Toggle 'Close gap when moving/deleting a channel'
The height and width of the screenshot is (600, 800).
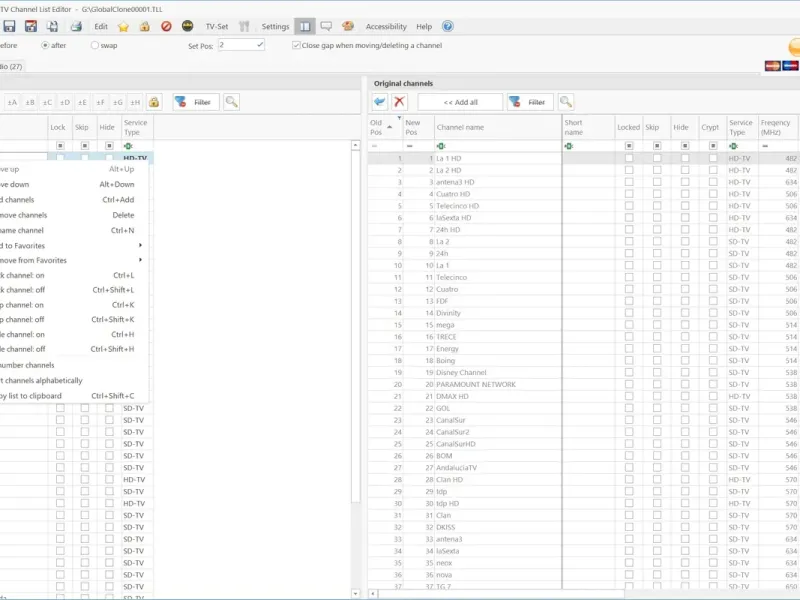296,45
